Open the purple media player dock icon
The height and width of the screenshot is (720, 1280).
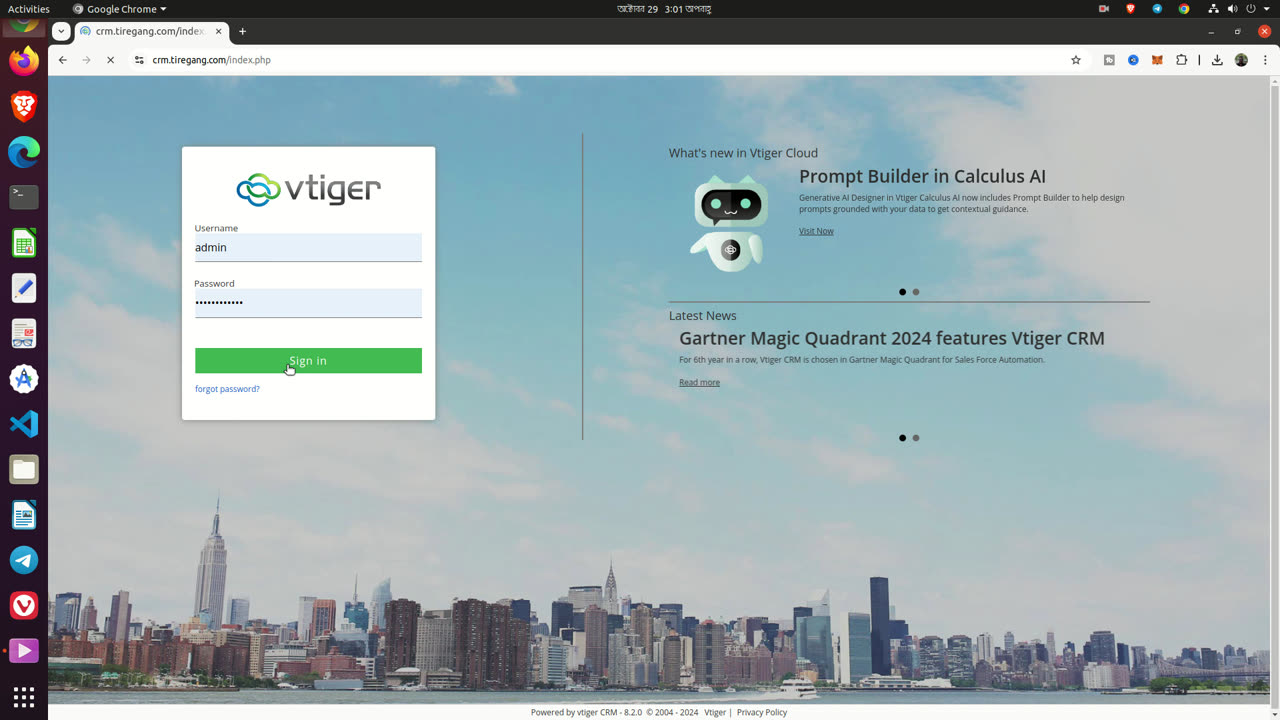(24, 651)
